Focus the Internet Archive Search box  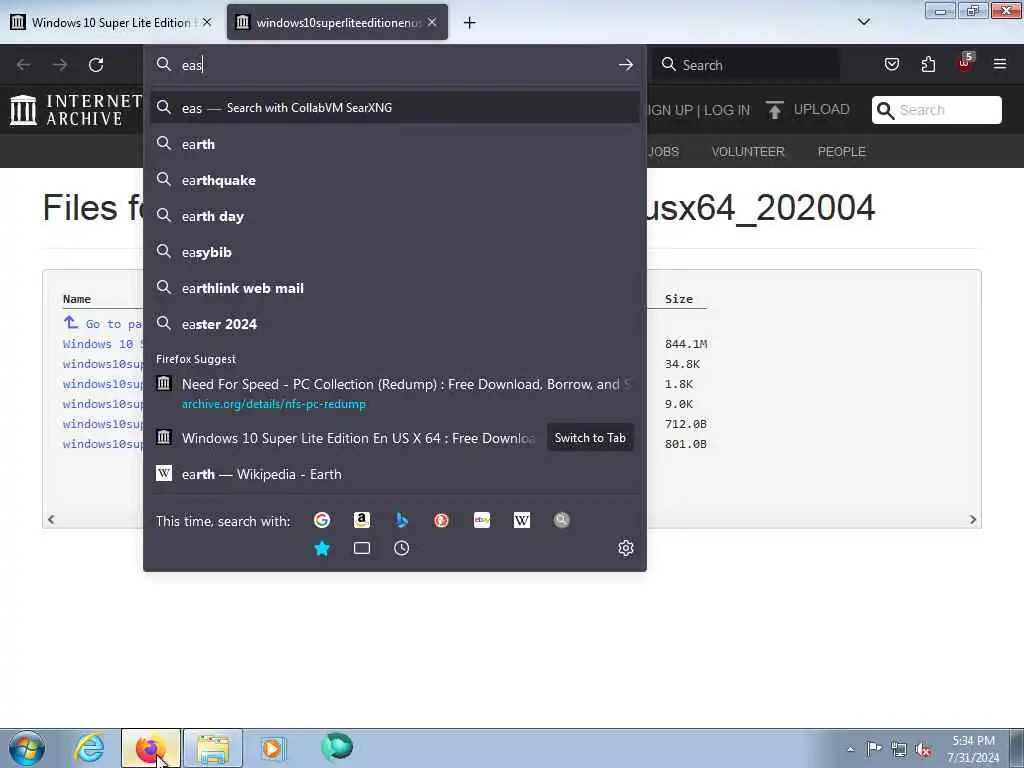coord(936,110)
